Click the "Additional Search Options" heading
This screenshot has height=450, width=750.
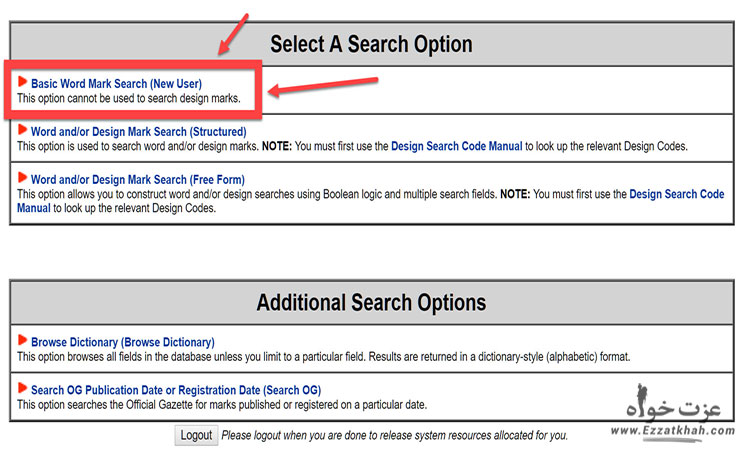tap(371, 302)
